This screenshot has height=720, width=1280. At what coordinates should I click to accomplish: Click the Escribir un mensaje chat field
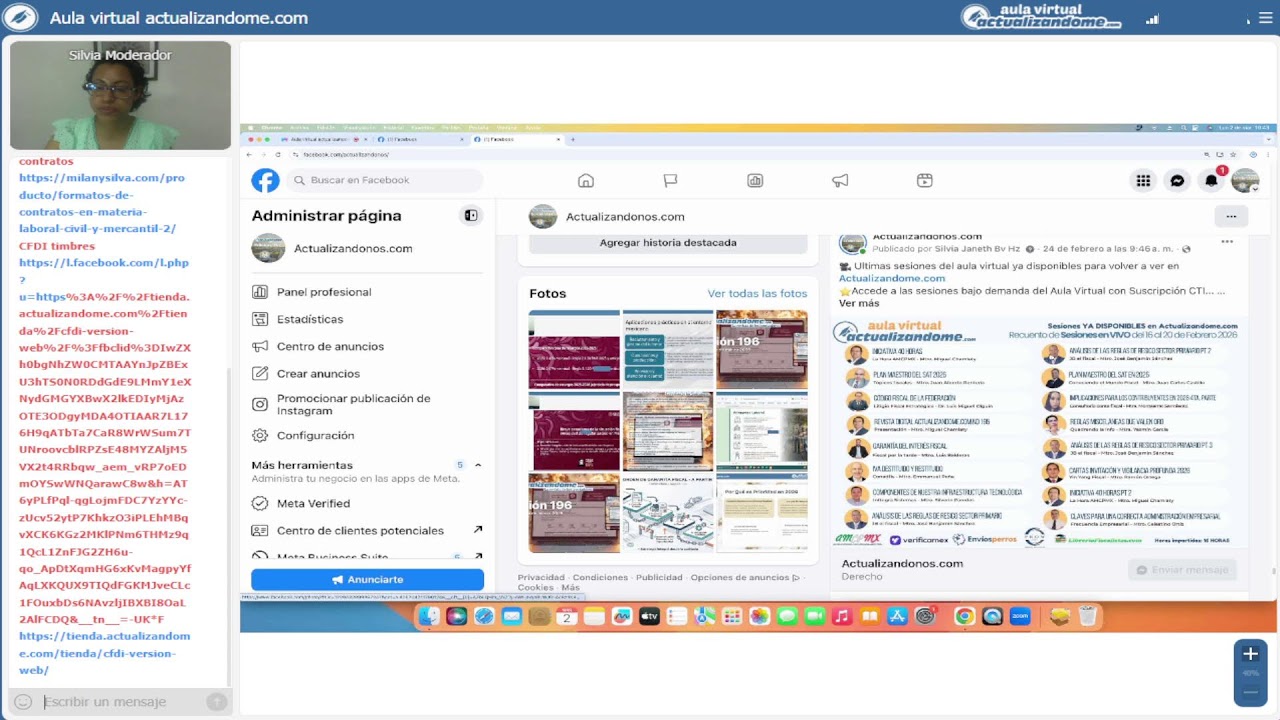120,702
